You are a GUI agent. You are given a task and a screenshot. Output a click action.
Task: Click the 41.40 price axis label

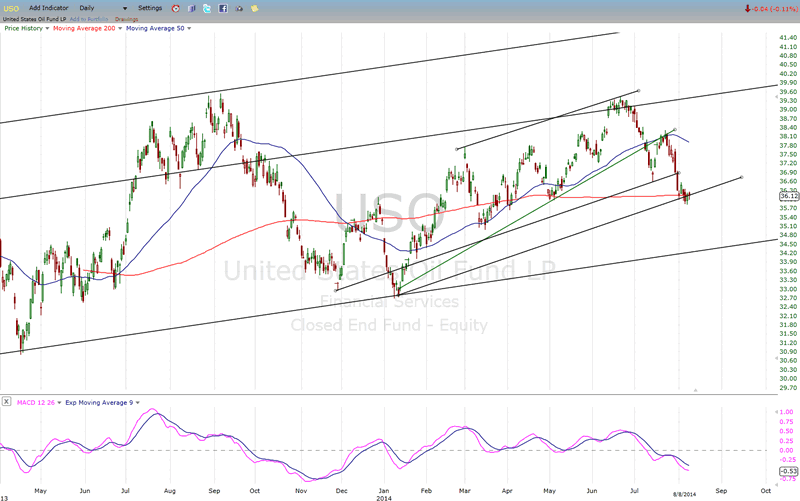pos(788,38)
